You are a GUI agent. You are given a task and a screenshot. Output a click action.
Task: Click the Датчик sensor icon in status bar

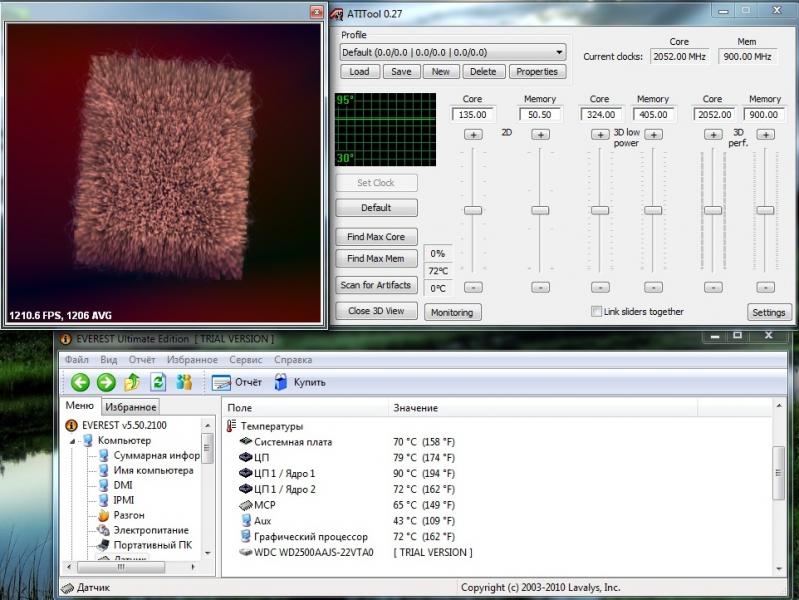pyautogui.click(x=67, y=588)
